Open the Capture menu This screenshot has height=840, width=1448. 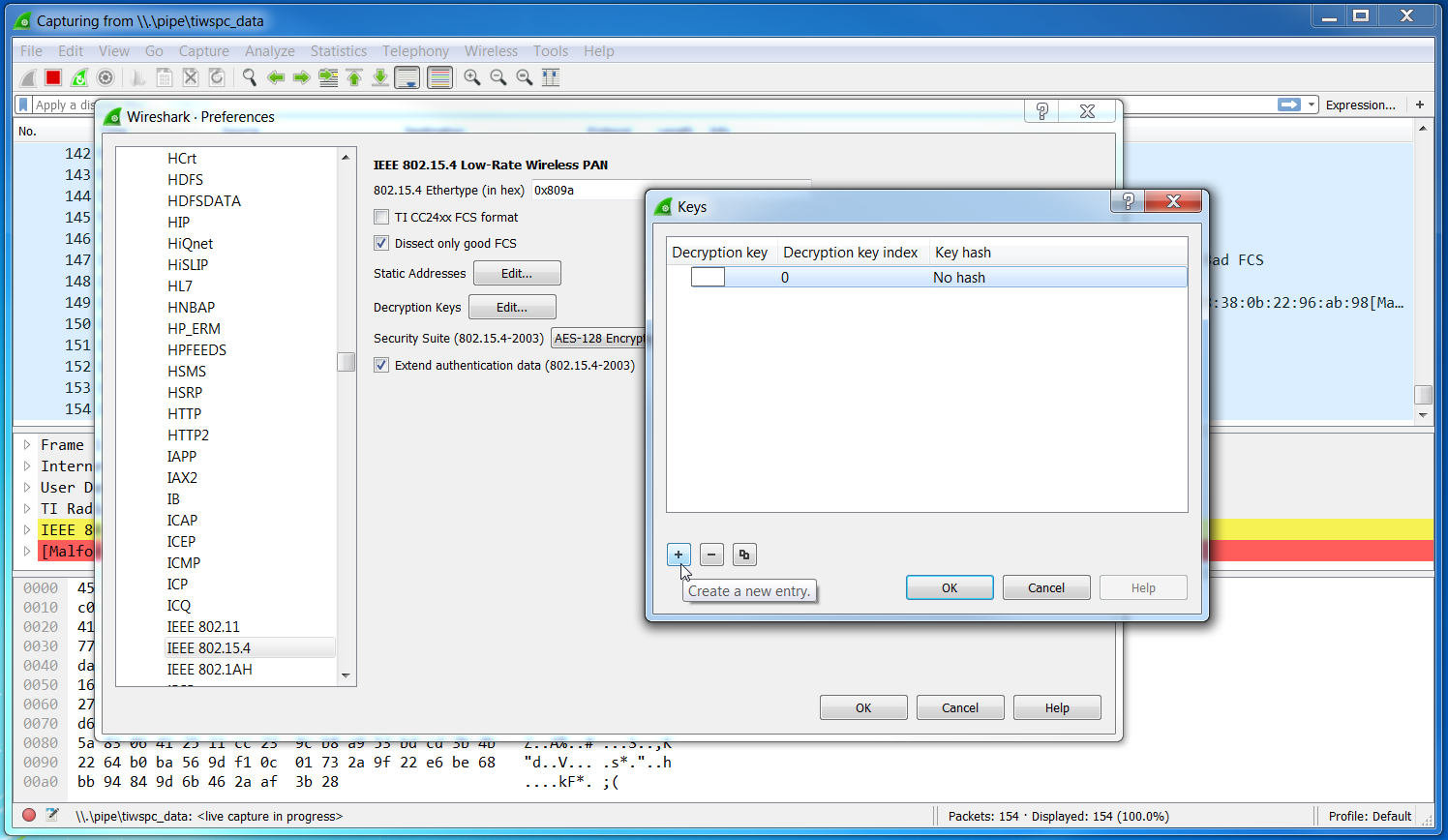(x=203, y=51)
